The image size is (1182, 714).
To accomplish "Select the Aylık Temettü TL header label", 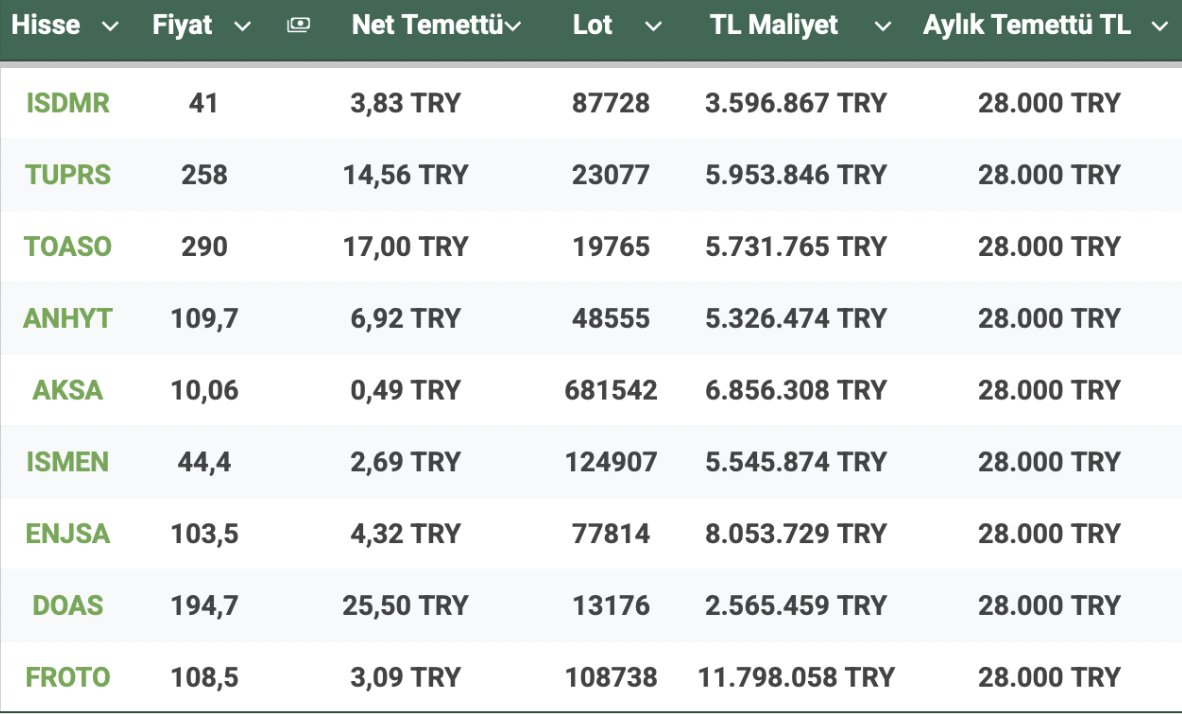I will (1027, 25).
